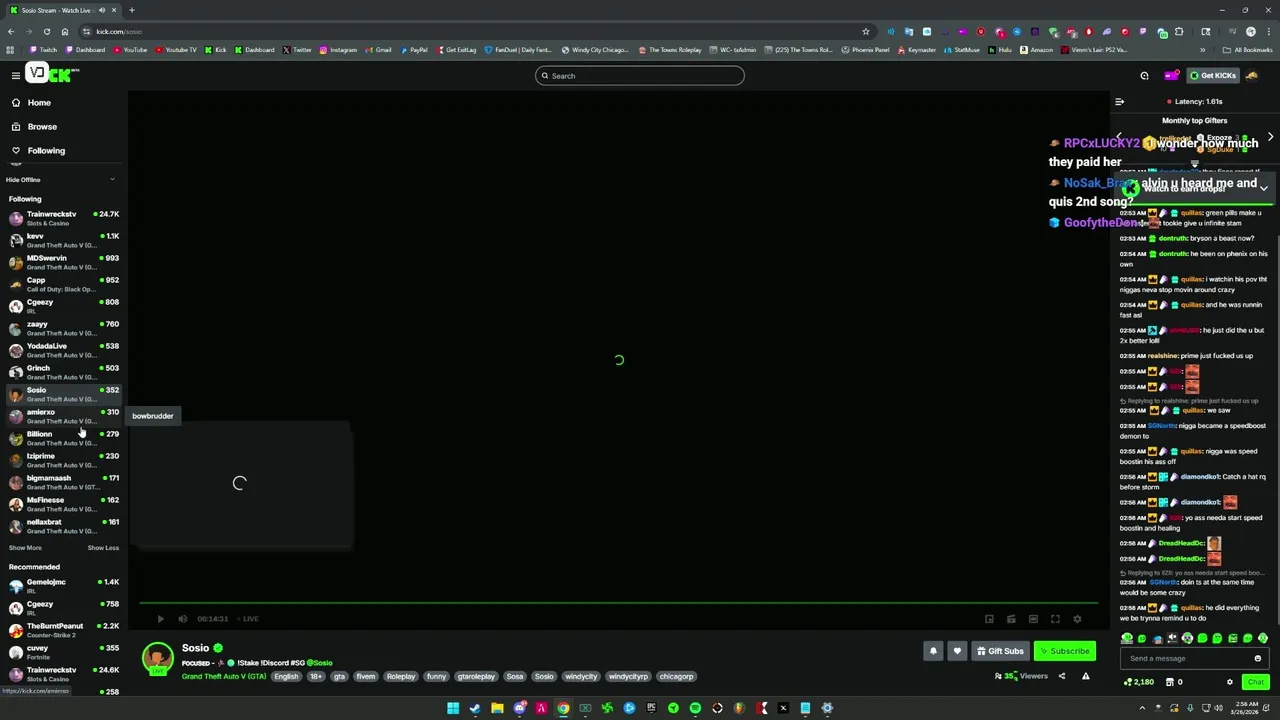Open bigmanaash channel in the sidebar
The height and width of the screenshot is (720, 1280).
(x=63, y=481)
